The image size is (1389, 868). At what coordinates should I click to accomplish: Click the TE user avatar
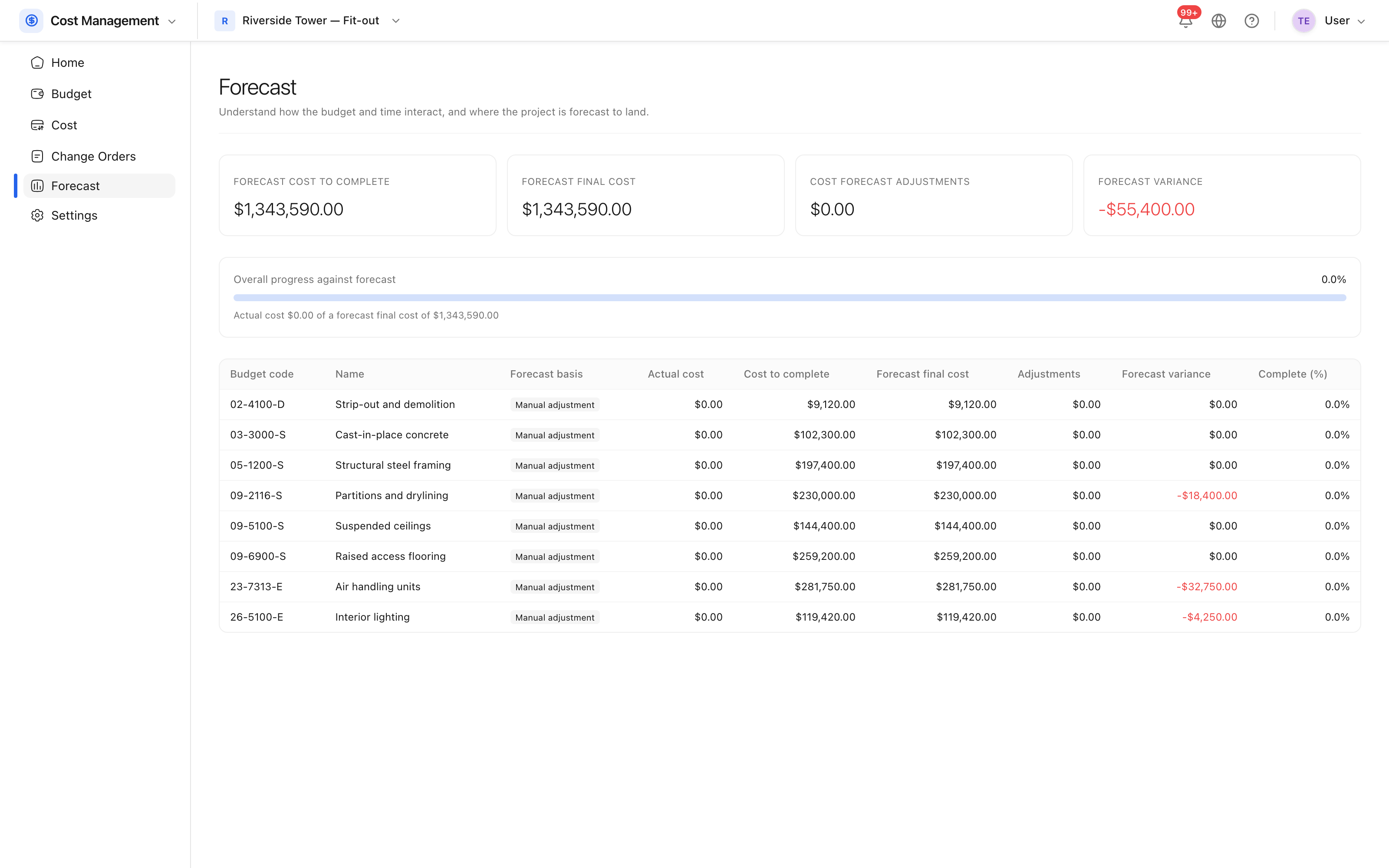click(1303, 21)
